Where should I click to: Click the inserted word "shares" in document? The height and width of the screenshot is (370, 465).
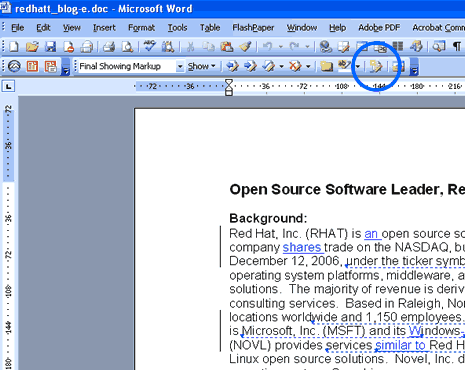click(x=302, y=247)
